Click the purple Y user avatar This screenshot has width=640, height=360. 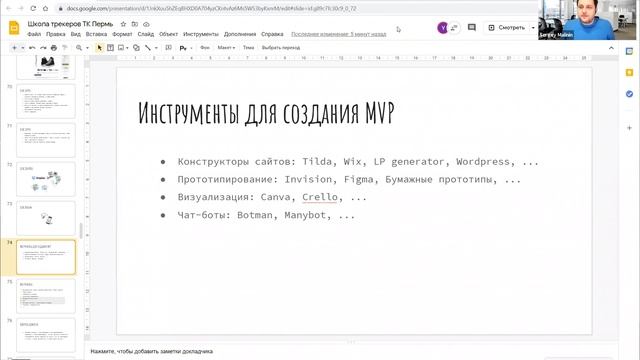click(x=442, y=28)
